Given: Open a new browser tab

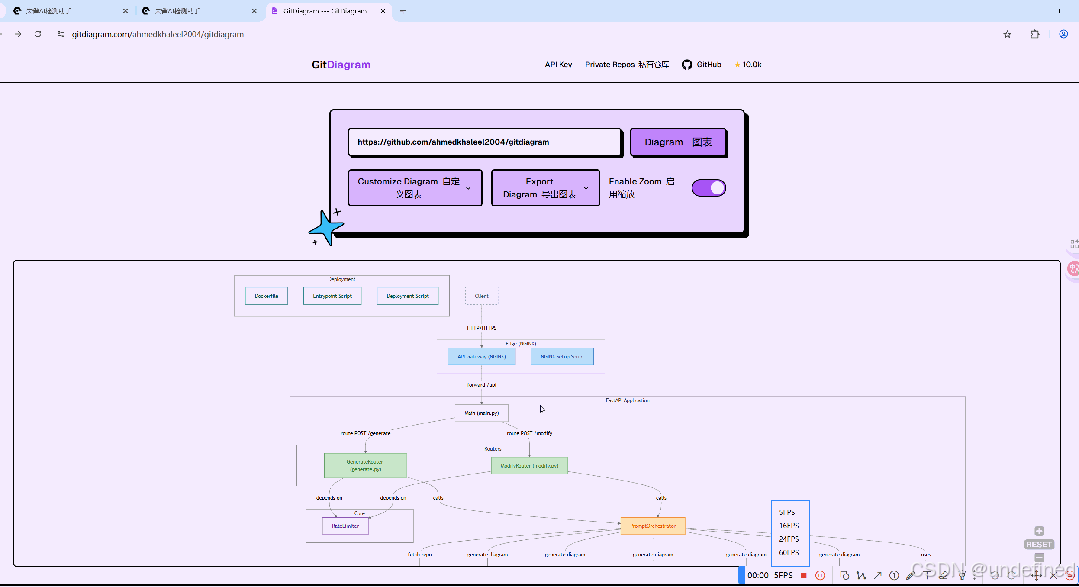Looking at the screenshot, I should tap(403, 11).
